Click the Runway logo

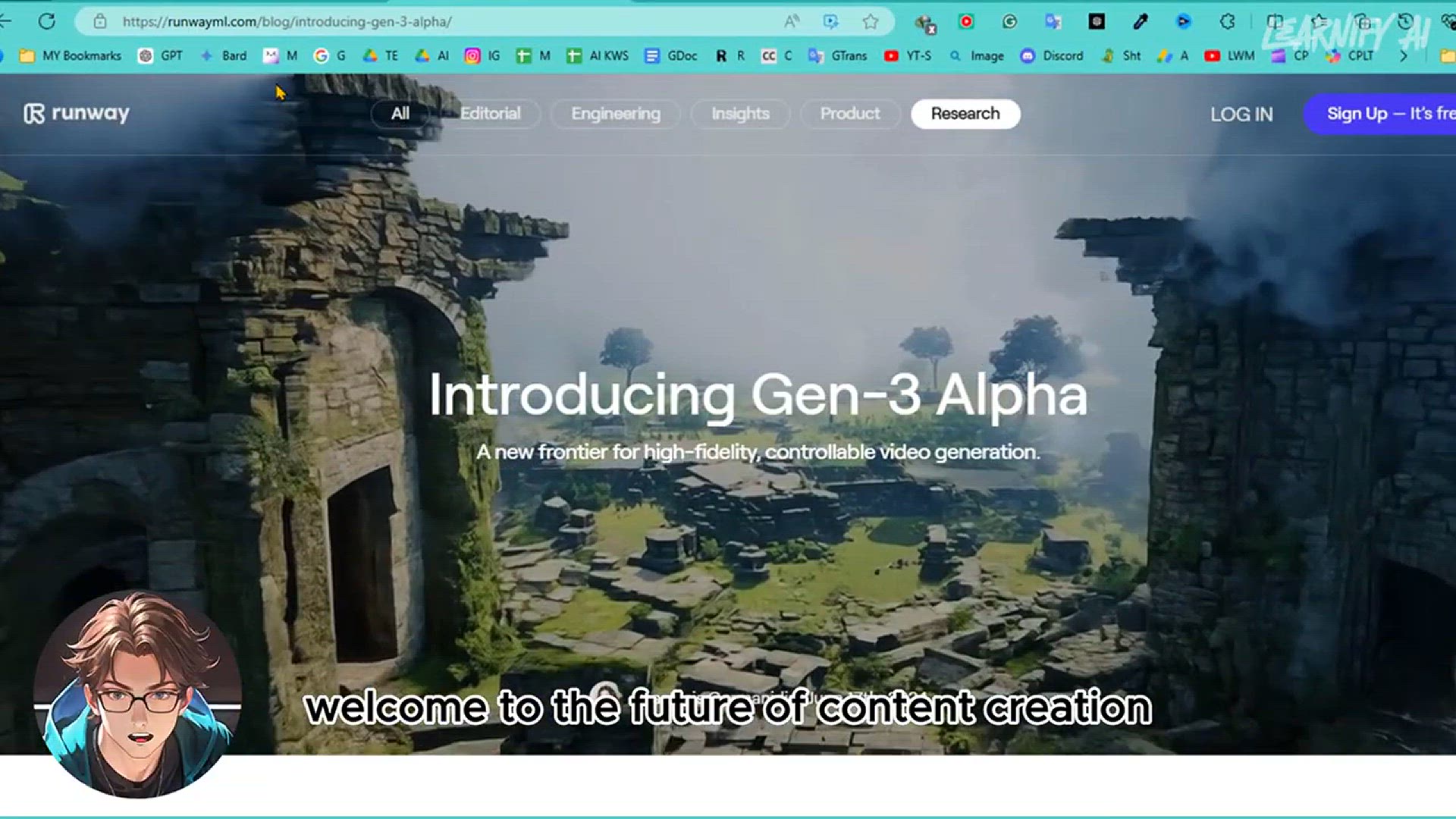[x=77, y=114]
